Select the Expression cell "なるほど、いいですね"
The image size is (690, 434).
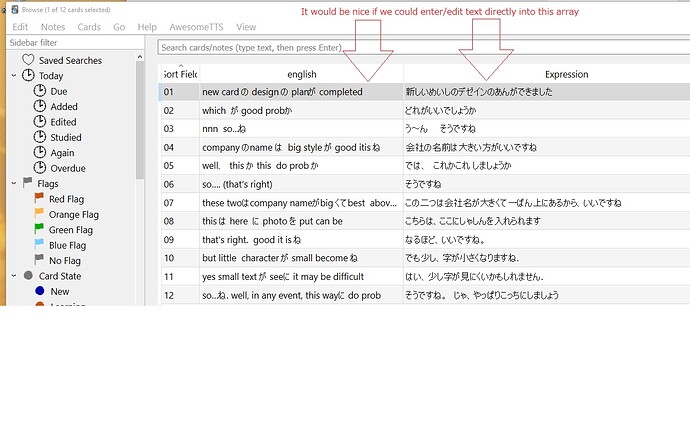tap(547, 239)
